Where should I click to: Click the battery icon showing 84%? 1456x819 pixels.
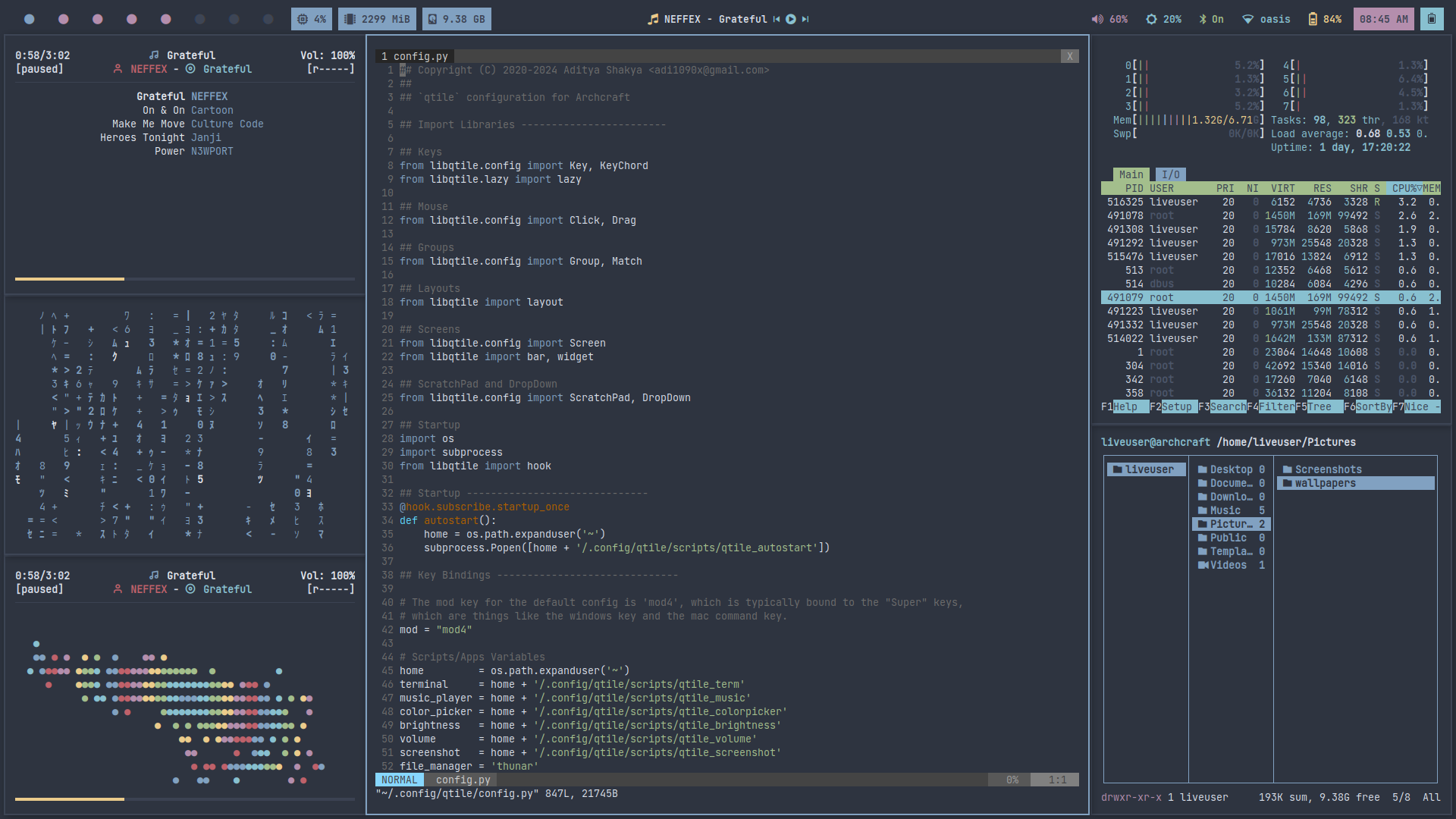[1313, 19]
